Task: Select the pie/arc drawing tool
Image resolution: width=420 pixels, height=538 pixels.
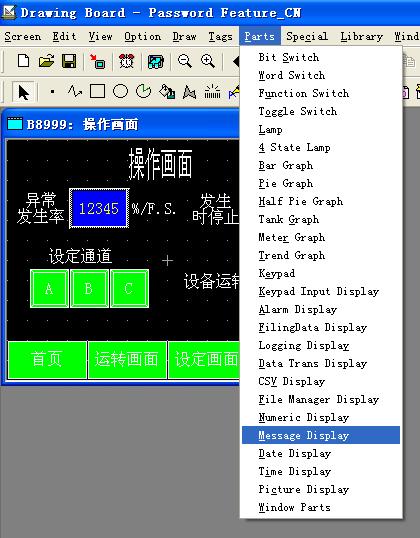Action: [143, 92]
